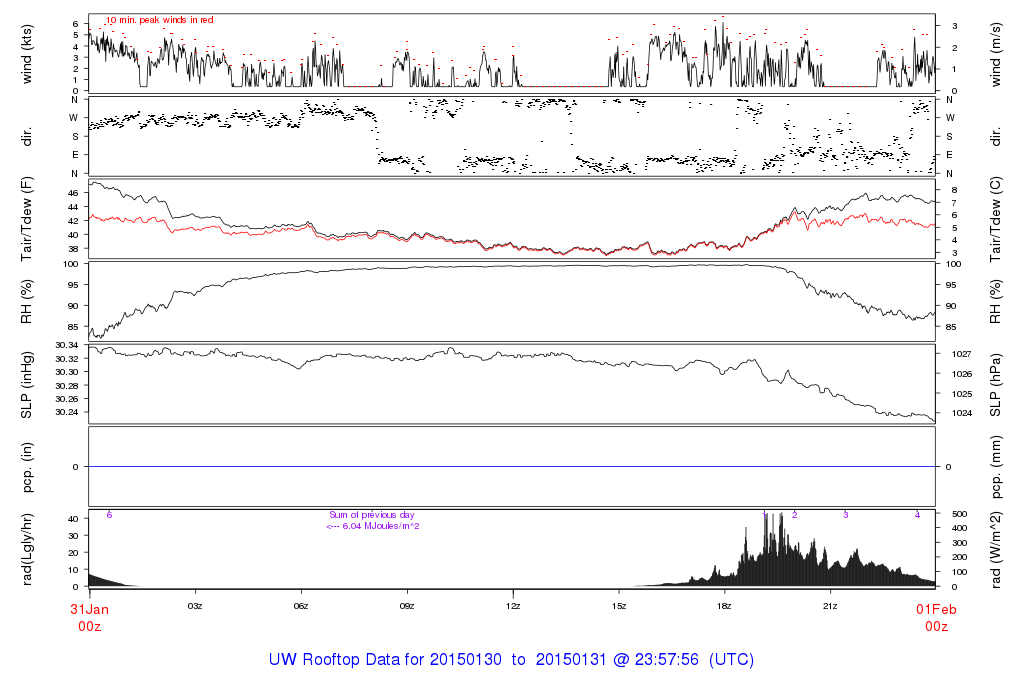The width and height of the screenshot is (1024, 700).
Task: Select the red "01Feb" end date label
Action: (936, 609)
